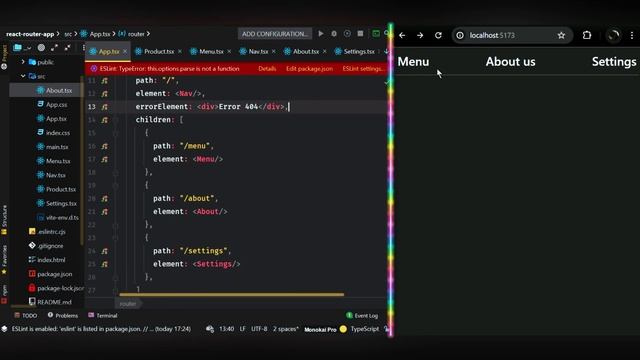The height and width of the screenshot is (360, 640).
Task: Open the Terminal tool window
Action: pyautogui.click(x=103, y=316)
